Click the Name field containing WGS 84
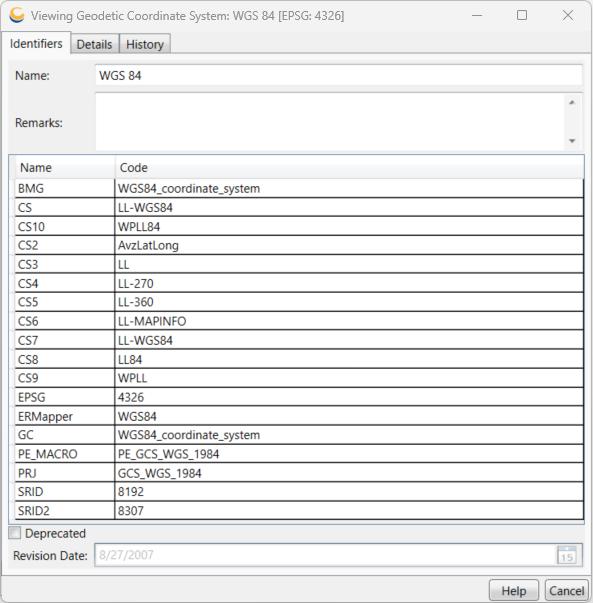 coord(338,75)
